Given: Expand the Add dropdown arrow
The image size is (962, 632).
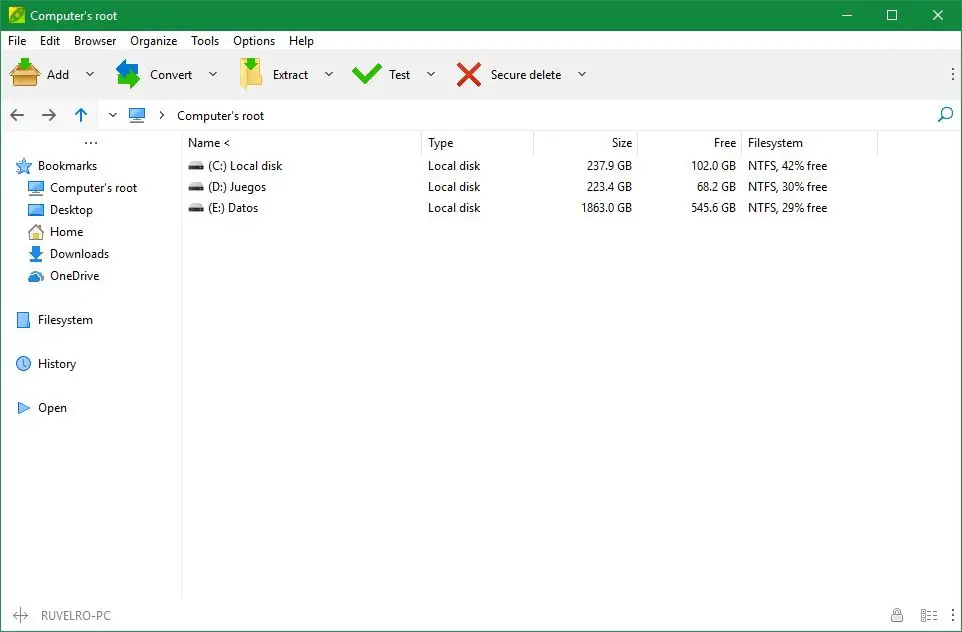Looking at the screenshot, I should pyautogui.click(x=90, y=74).
